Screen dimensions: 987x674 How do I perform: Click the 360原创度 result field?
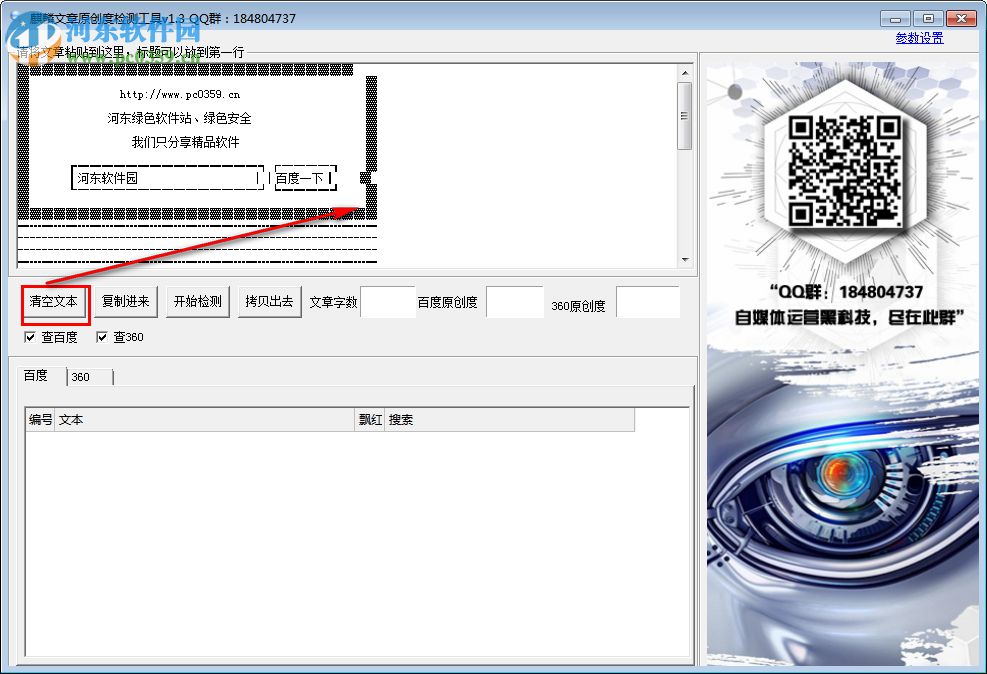pos(648,302)
